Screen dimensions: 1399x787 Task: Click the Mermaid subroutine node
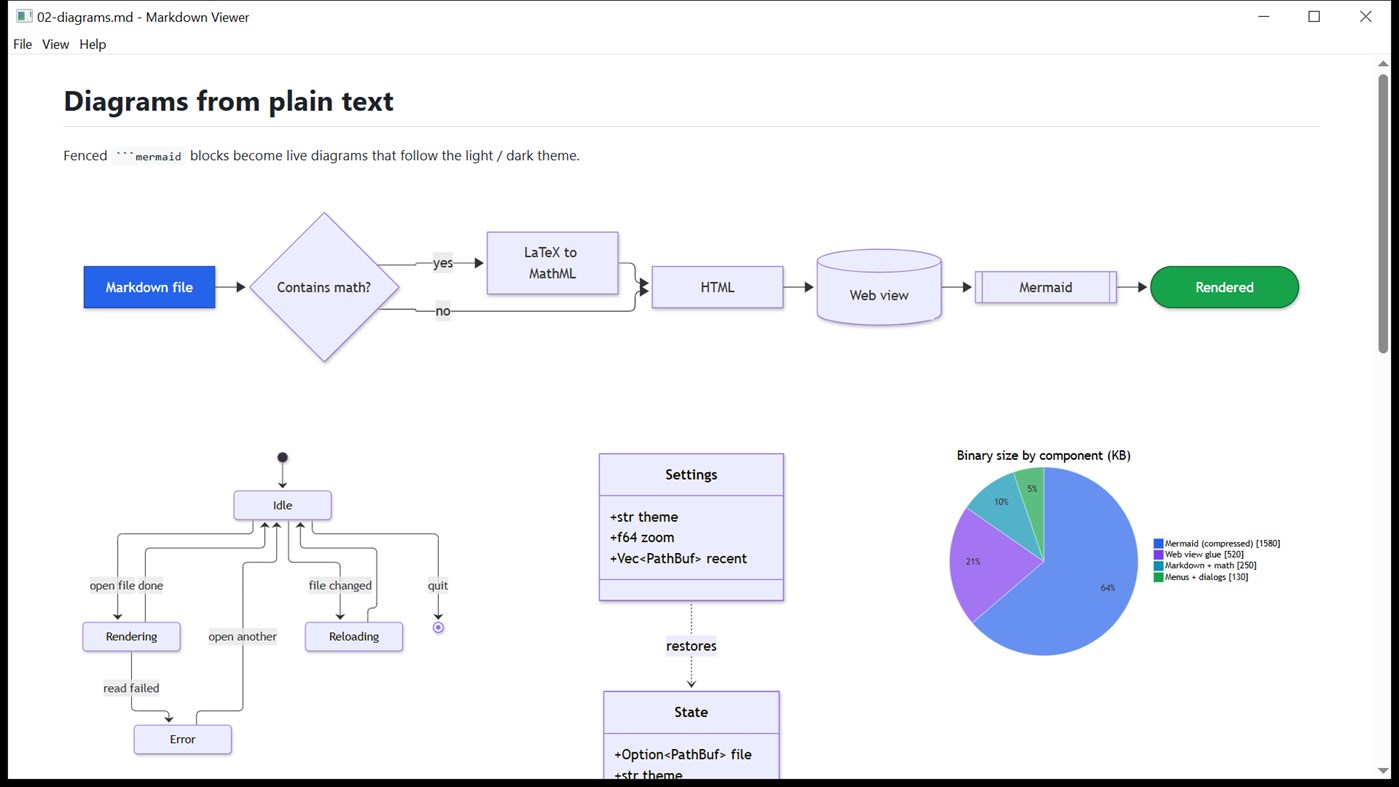tap(1045, 287)
